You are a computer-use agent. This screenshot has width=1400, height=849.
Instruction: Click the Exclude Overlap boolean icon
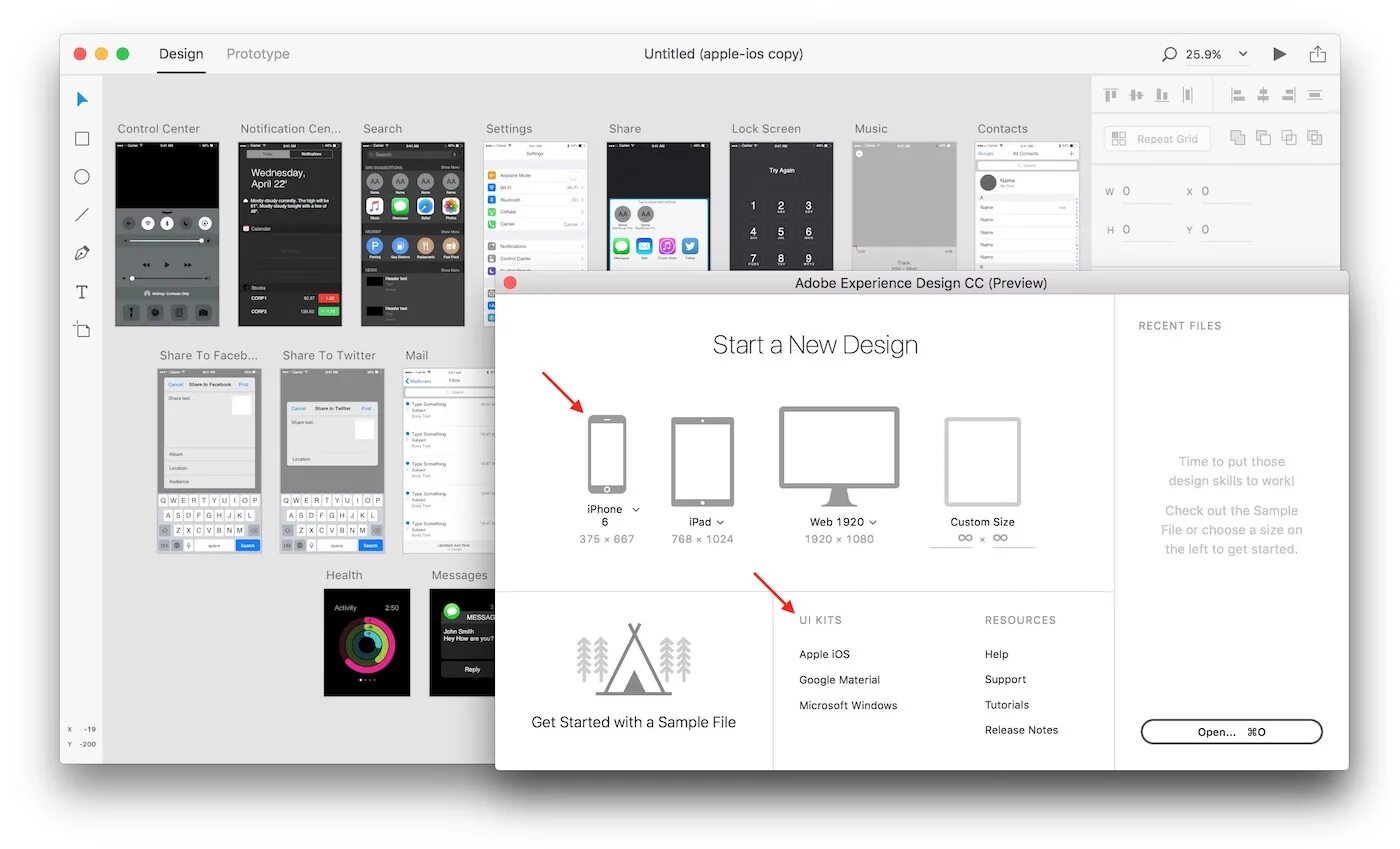tap(1315, 138)
